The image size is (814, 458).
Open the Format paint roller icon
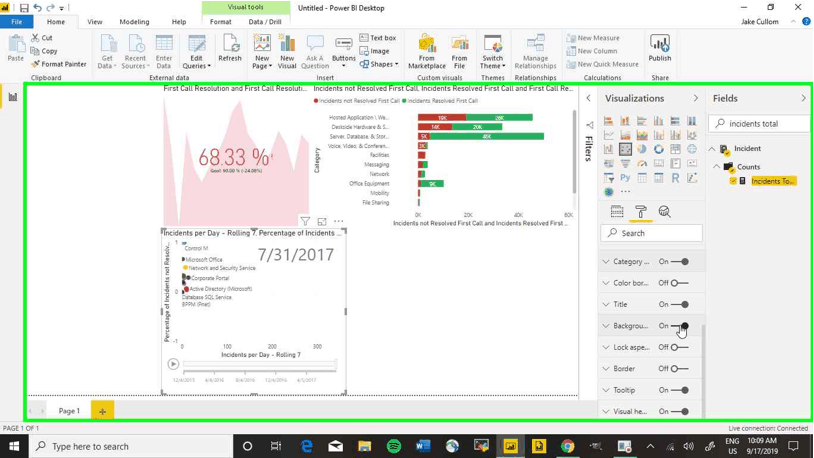641,211
